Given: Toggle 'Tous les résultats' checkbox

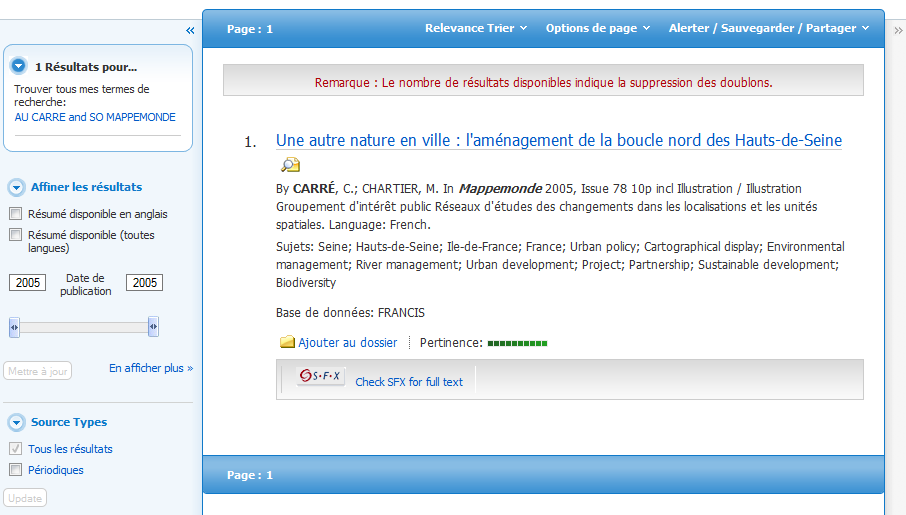Looking at the screenshot, I should (16, 449).
